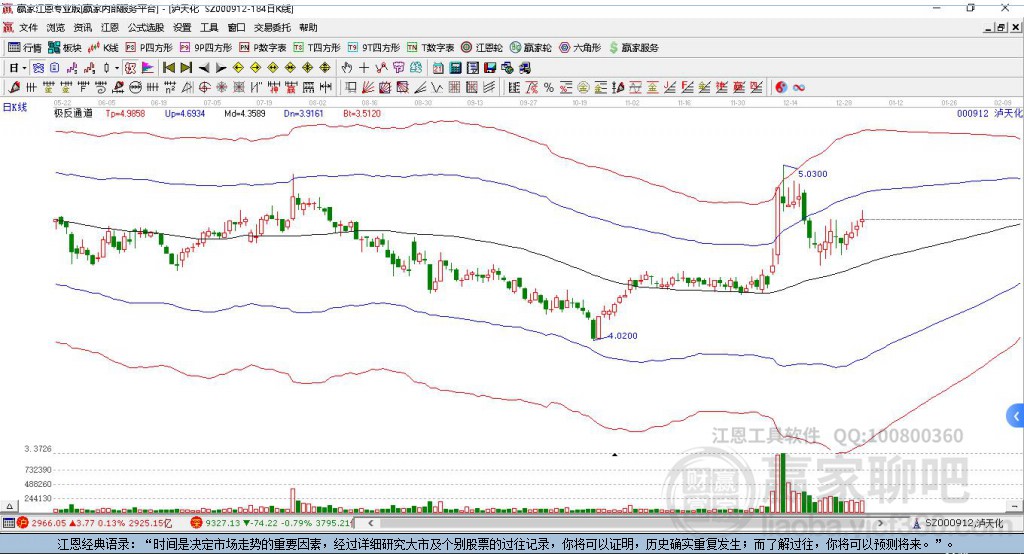Expand the 日 period dropdown arrow
This screenshot has width=1024, height=554.
[24, 68]
